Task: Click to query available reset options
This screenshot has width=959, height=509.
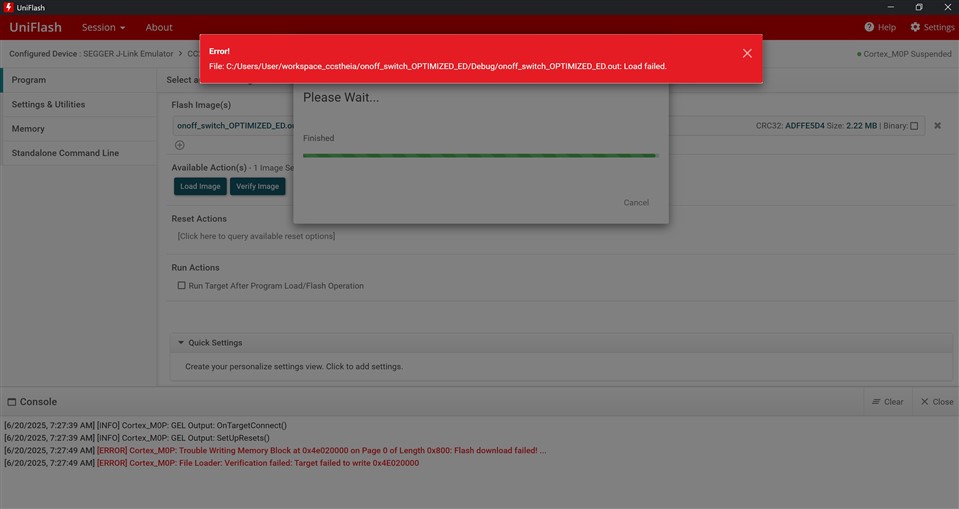Action: (x=256, y=236)
